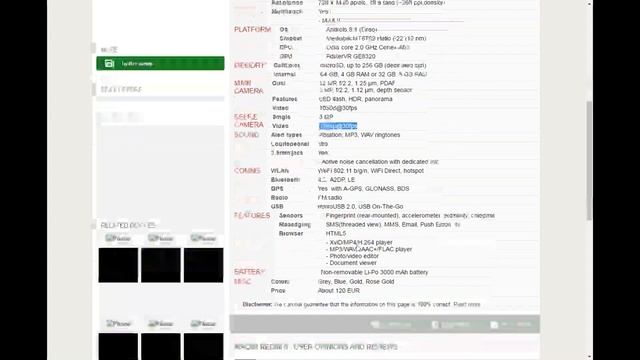The width and height of the screenshot is (640, 360).
Task: Click the Radio spec label
Action: click(279, 198)
